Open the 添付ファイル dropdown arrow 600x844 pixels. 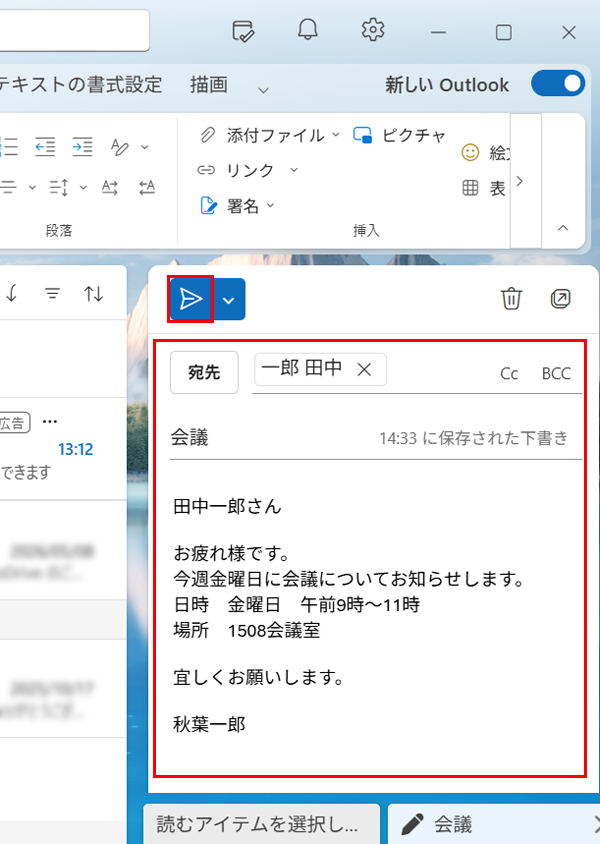tap(336, 135)
